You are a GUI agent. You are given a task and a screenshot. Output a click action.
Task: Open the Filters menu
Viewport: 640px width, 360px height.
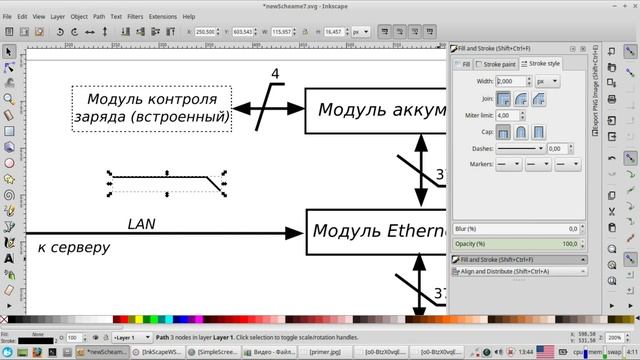pyautogui.click(x=135, y=17)
